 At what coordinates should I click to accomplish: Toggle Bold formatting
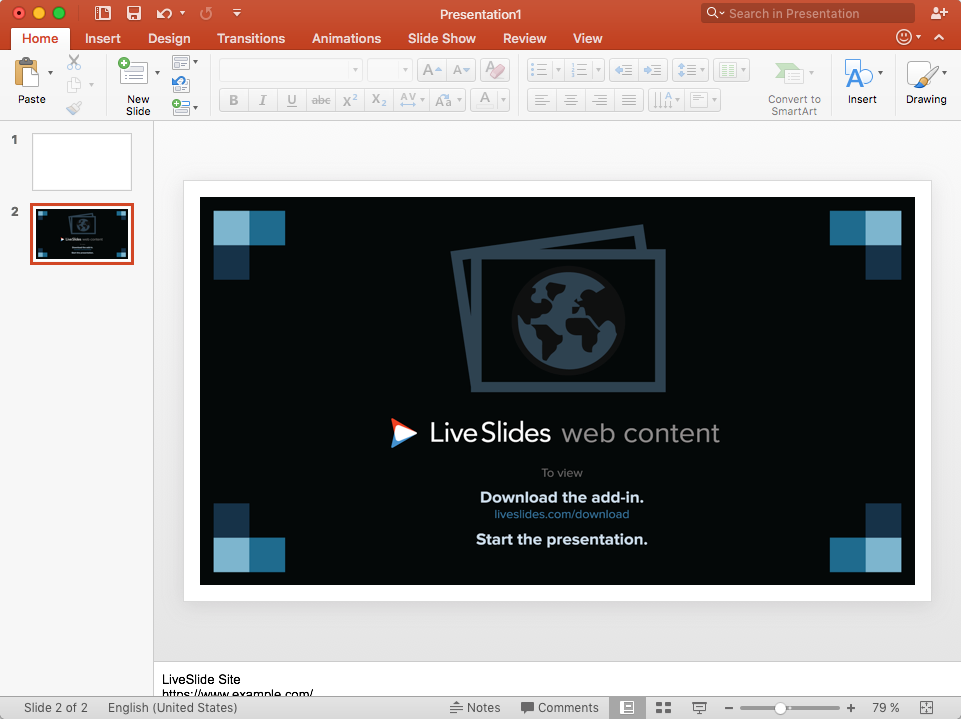[234, 100]
